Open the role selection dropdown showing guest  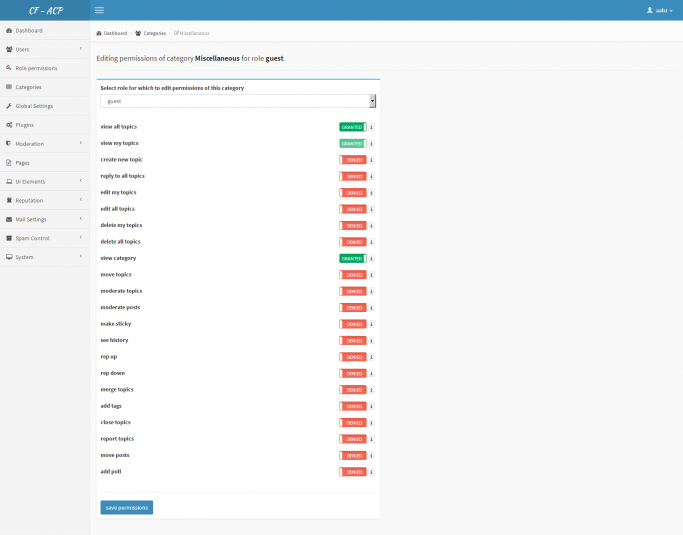pos(238,101)
